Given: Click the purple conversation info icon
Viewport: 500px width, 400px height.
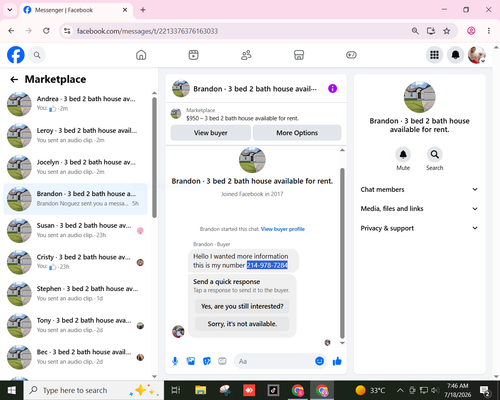Looking at the screenshot, I should tap(332, 89).
